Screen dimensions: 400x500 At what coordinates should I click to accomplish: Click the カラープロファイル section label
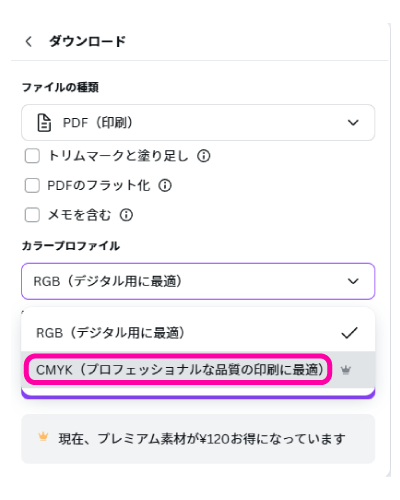(71, 246)
